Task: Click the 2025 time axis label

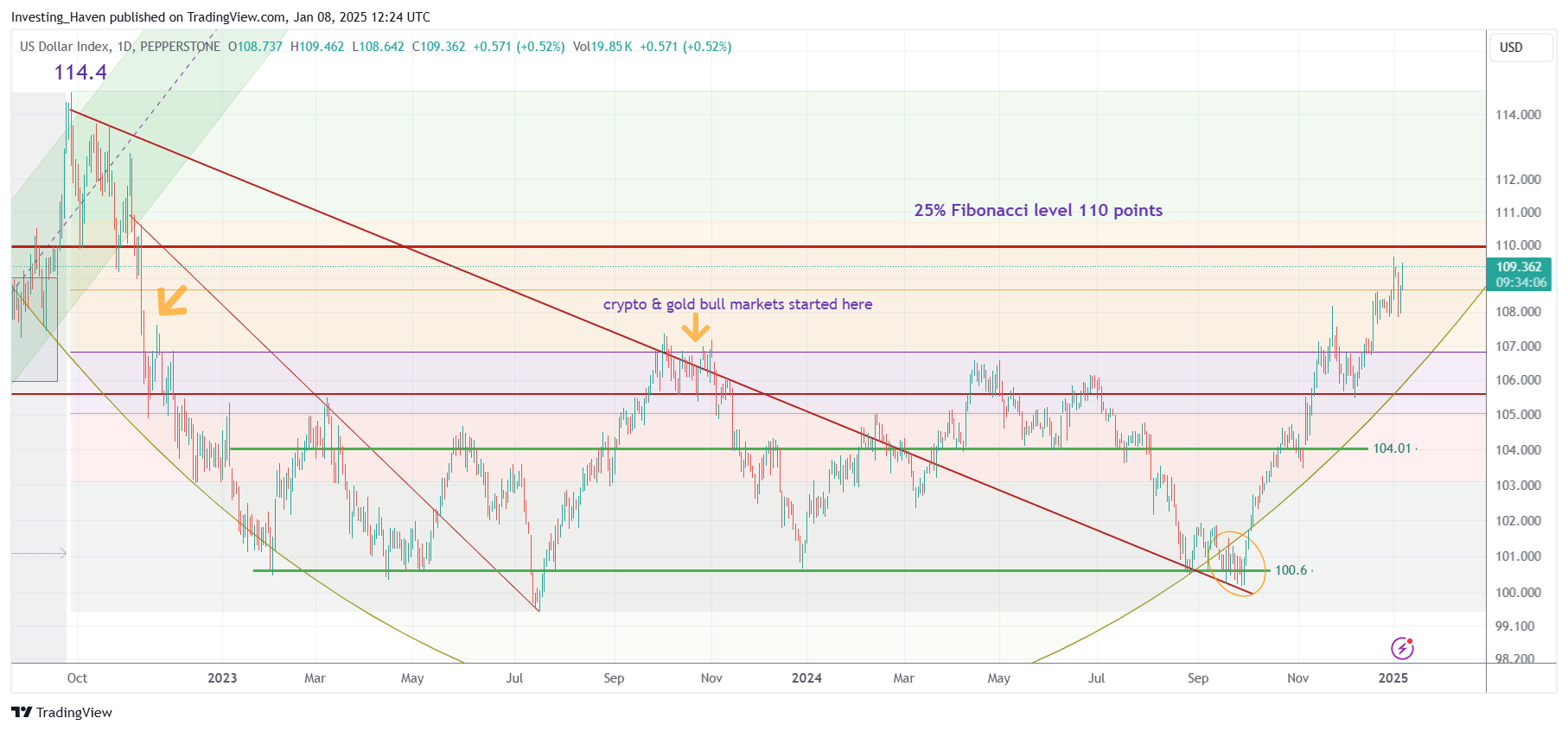Action: (1393, 678)
